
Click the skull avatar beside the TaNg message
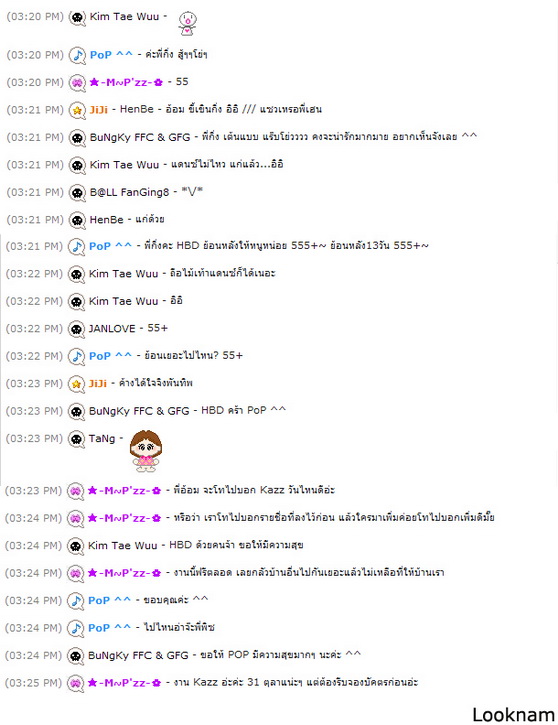pos(76,439)
